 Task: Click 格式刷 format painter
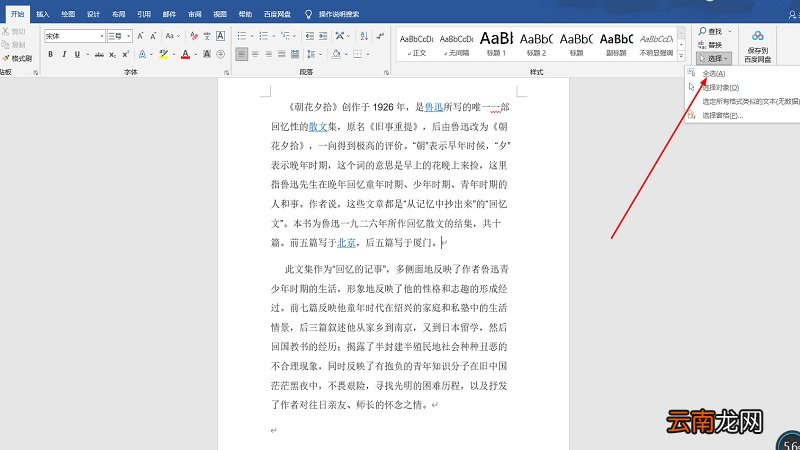17,58
